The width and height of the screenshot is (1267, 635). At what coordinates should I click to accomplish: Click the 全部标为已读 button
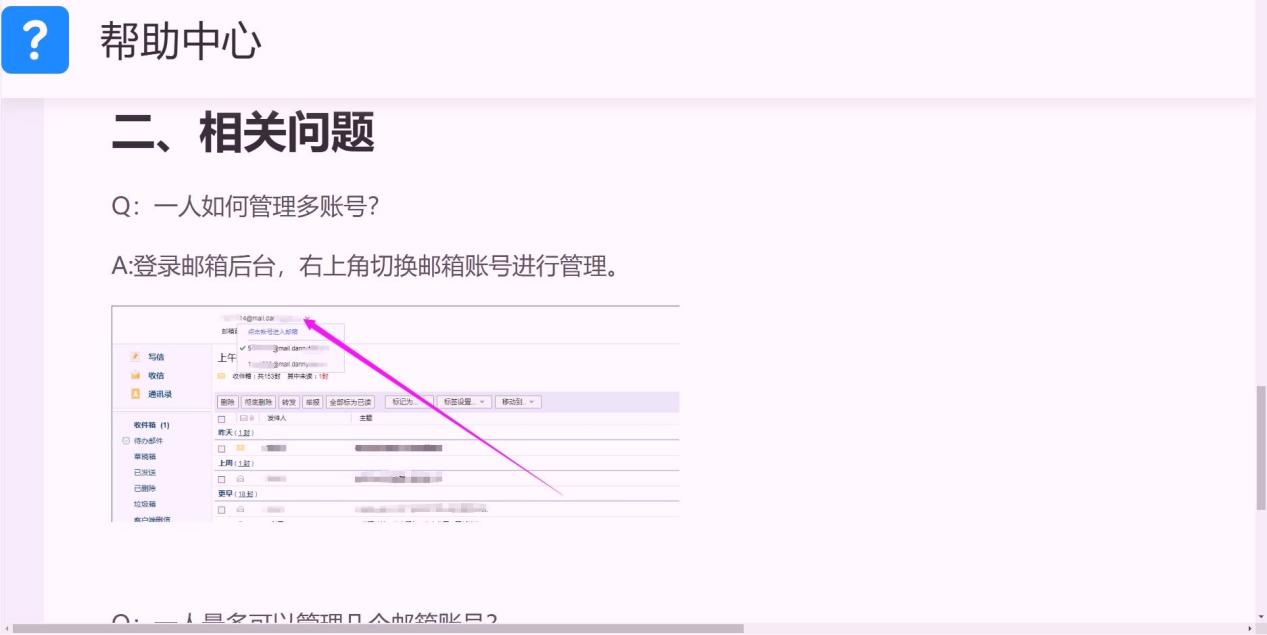click(x=350, y=402)
